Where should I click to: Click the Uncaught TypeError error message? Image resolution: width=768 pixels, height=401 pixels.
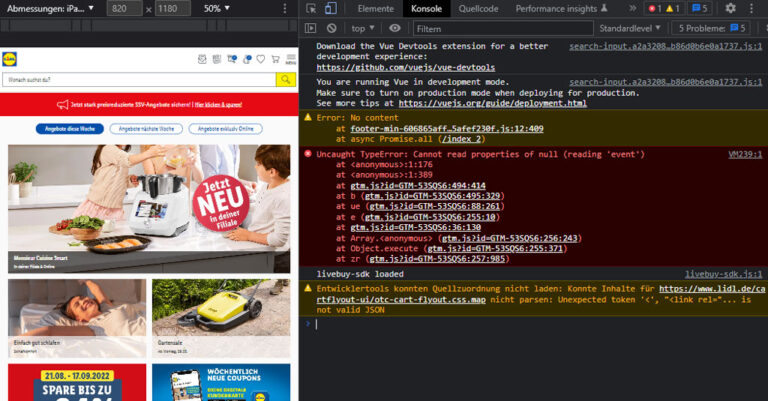(480, 154)
